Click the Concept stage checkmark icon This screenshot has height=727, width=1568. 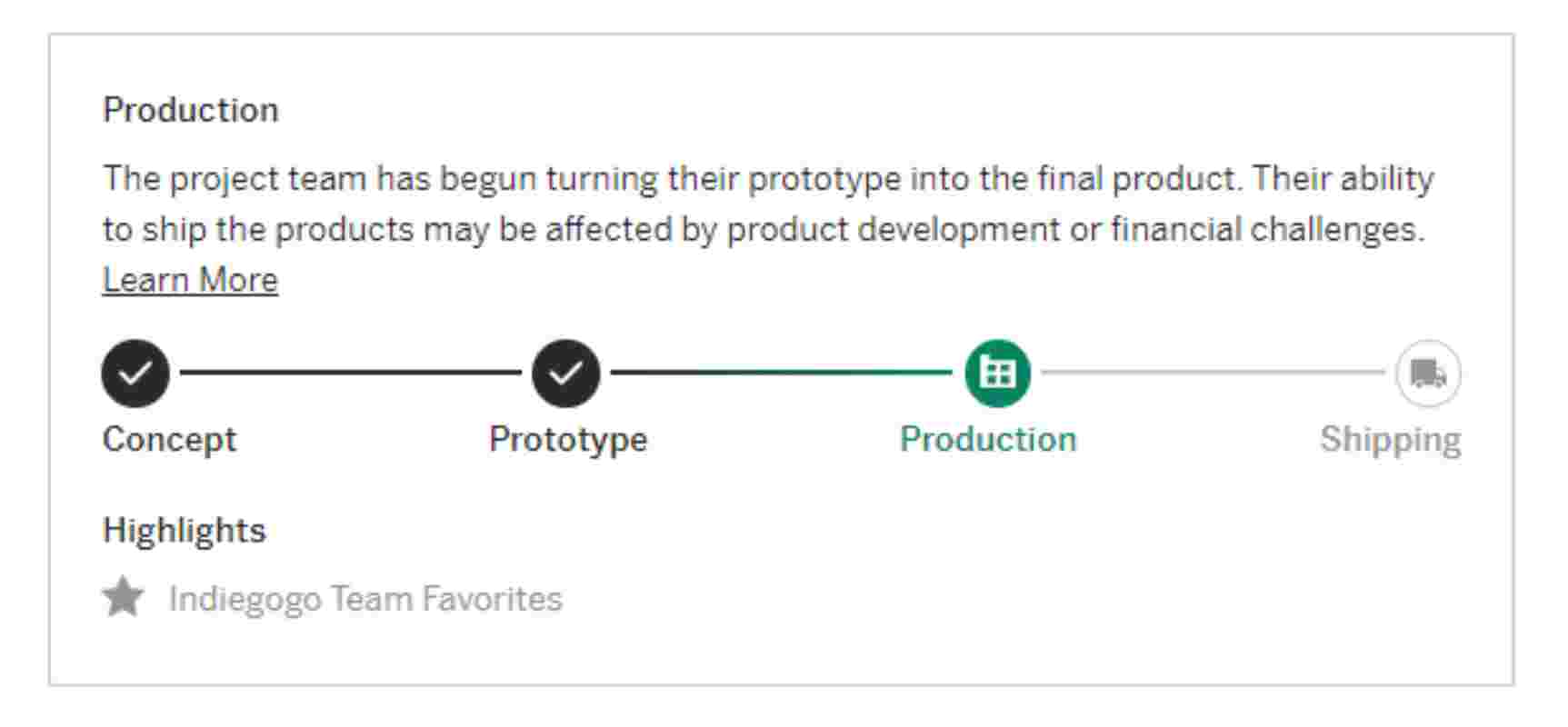(135, 373)
